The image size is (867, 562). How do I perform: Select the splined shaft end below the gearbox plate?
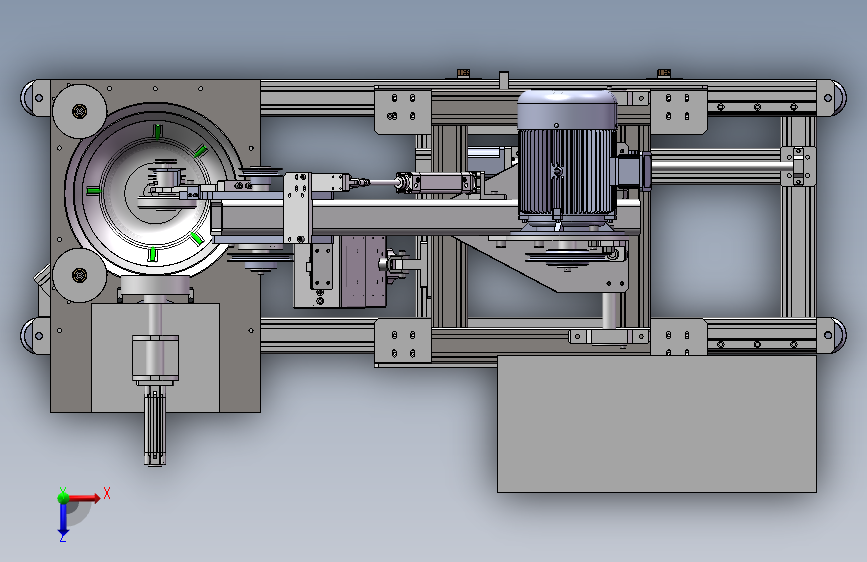pyautogui.click(x=155, y=426)
